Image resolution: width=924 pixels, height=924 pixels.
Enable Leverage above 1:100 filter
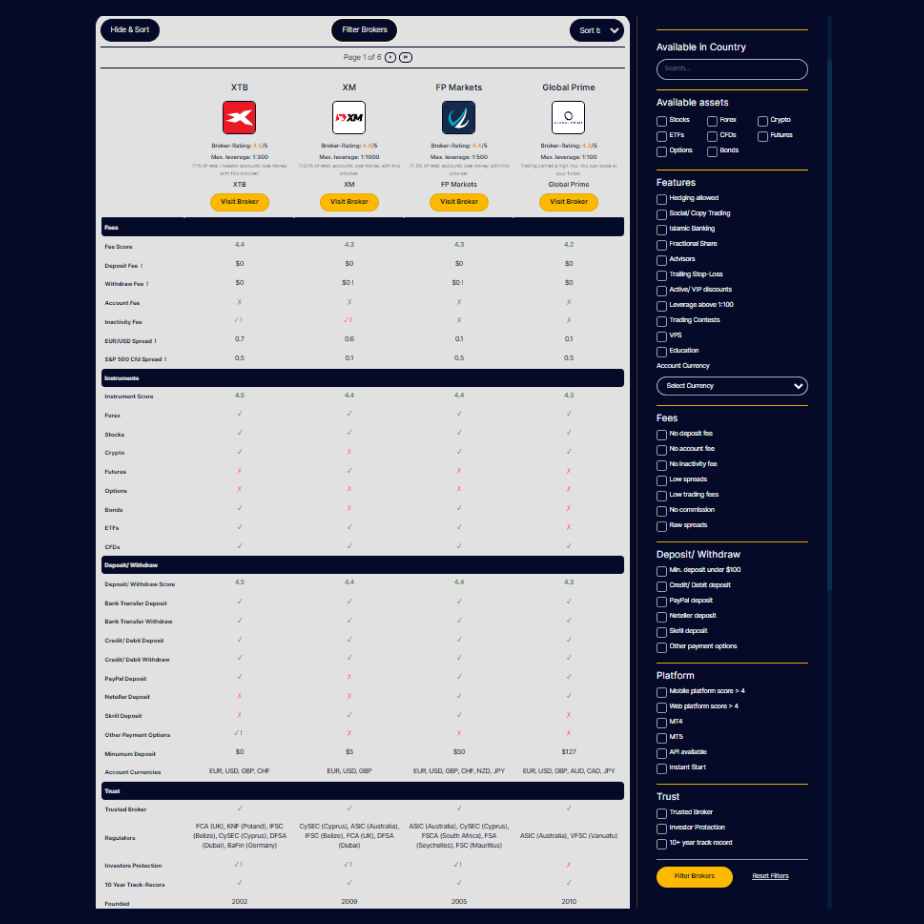(x=662, y=306)
